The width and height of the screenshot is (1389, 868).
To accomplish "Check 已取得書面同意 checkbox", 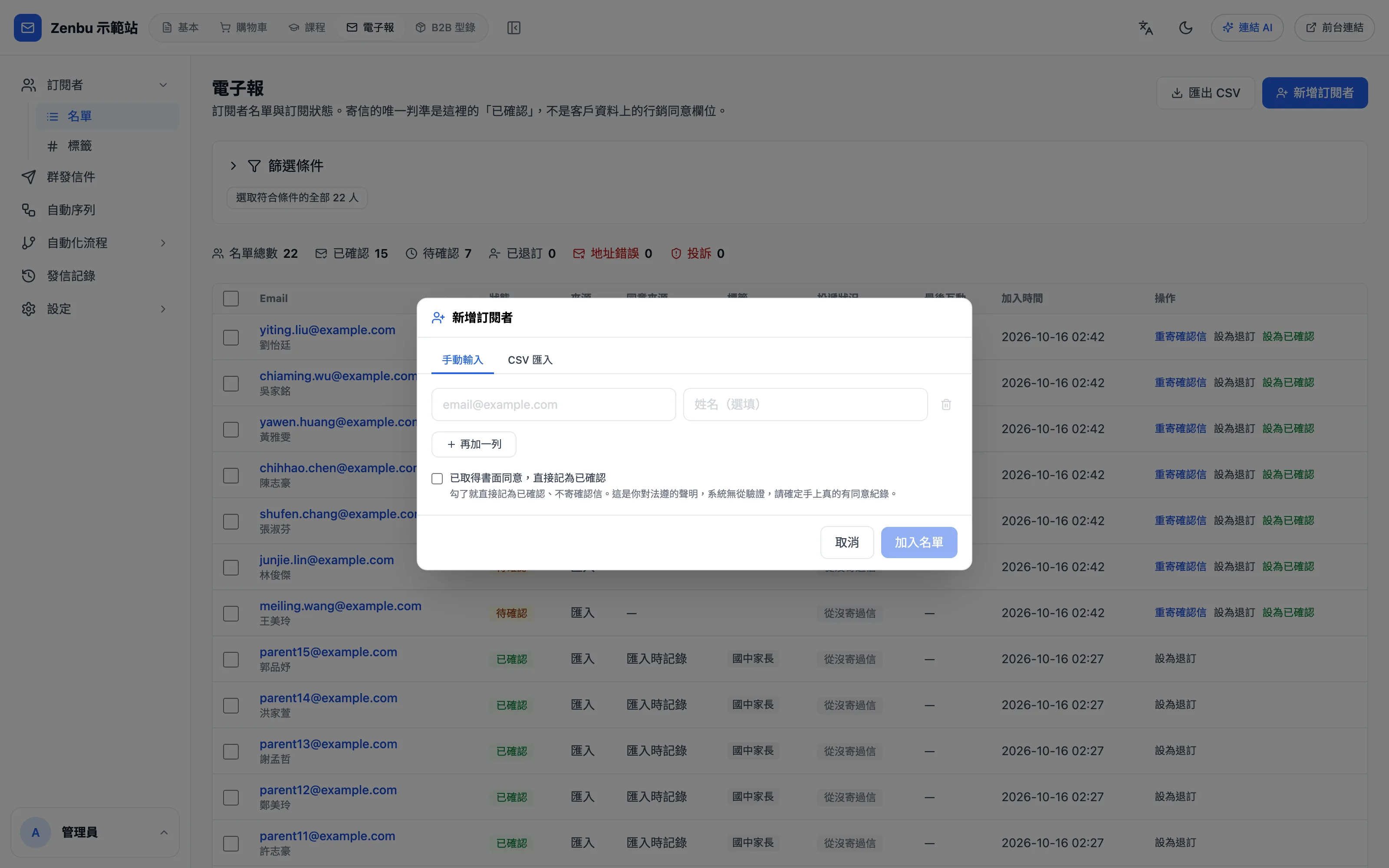I will tap(438, 478).
